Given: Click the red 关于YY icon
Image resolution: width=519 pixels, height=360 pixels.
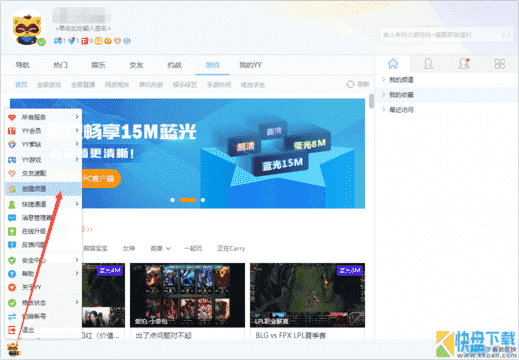Looking at the screenshot, I should pyautogui.click(x=12, y=287).
